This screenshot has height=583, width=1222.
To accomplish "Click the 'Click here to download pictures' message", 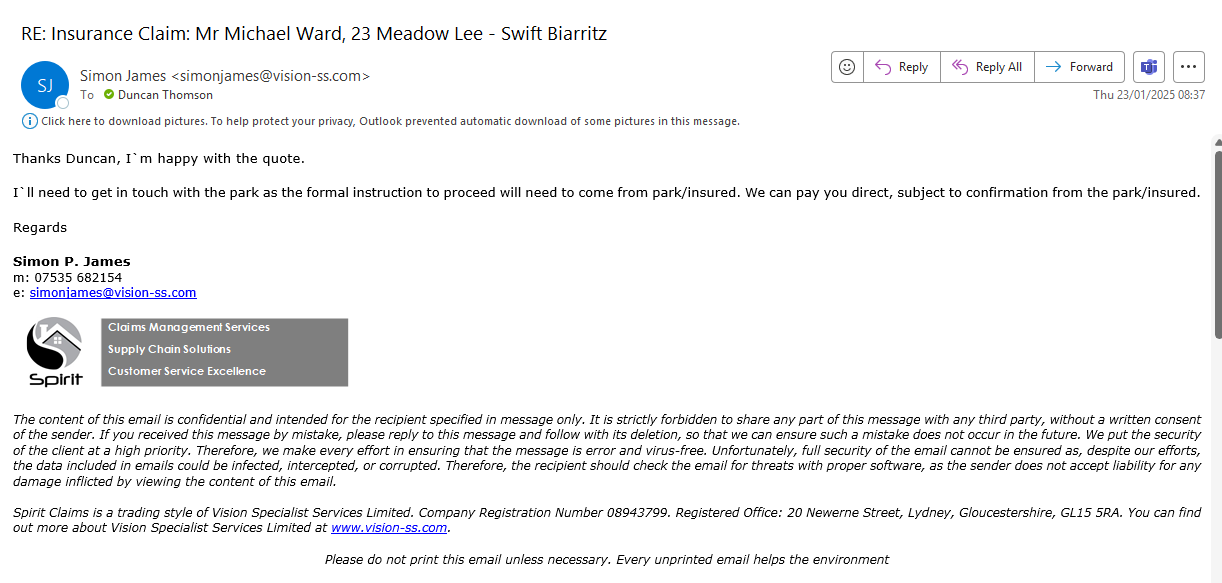I will tap(390, 121).
